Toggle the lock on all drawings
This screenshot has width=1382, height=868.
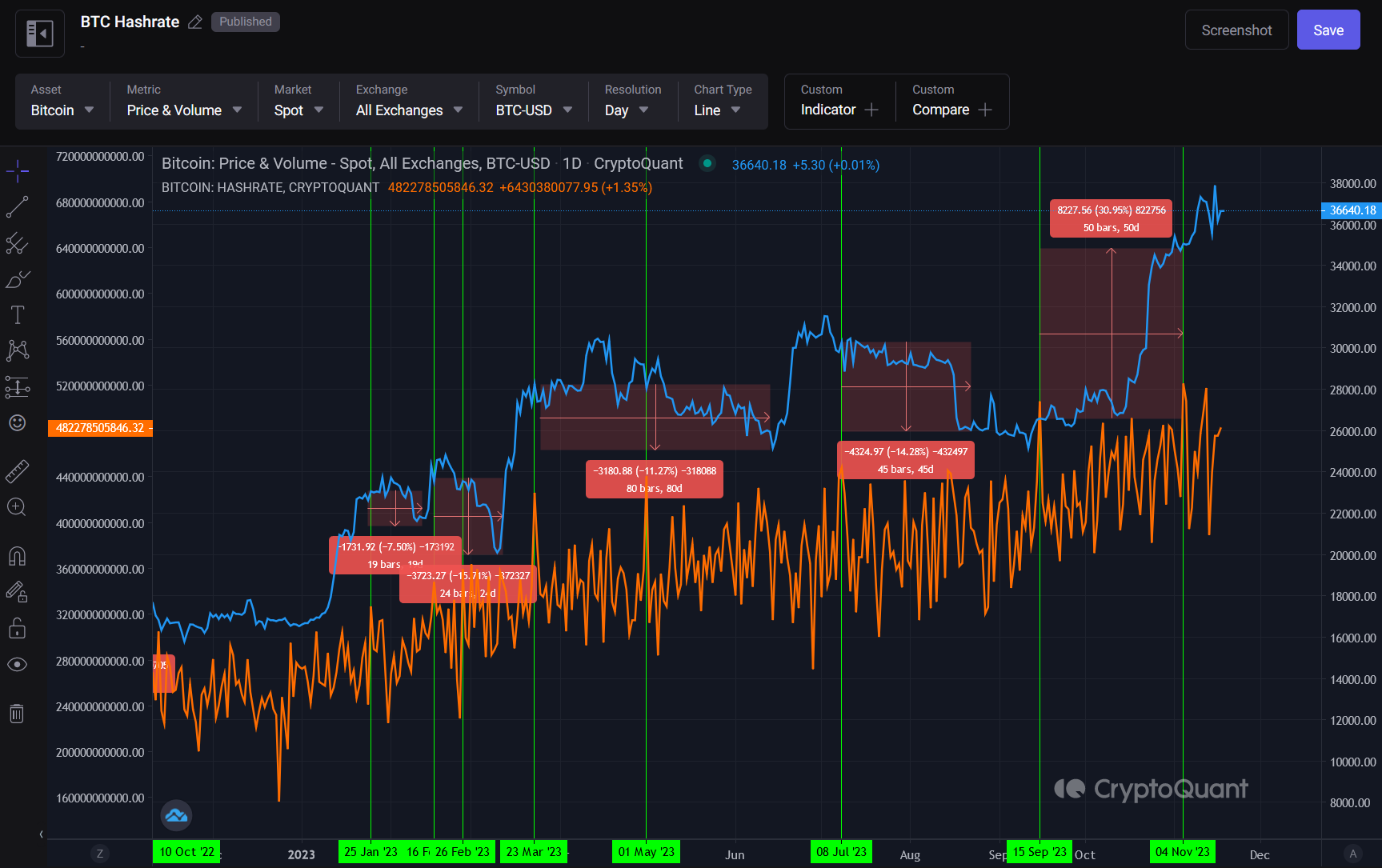pyautogui.click(x=17, y=628)
